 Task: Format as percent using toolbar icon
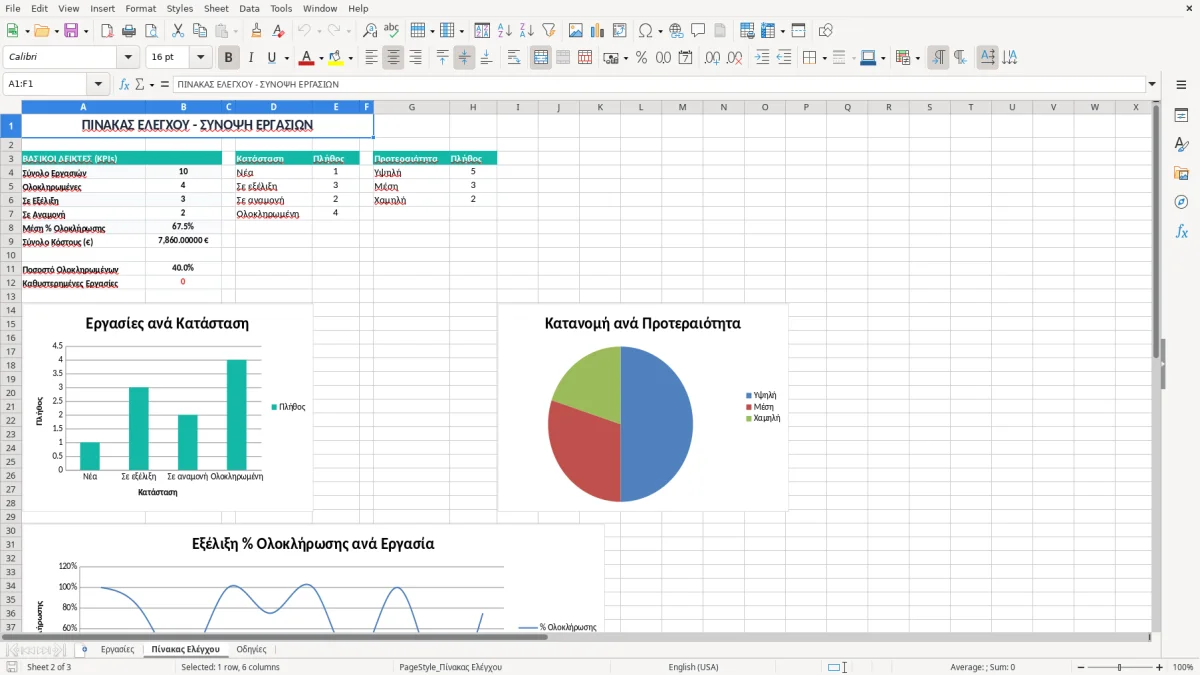point(641,58)
